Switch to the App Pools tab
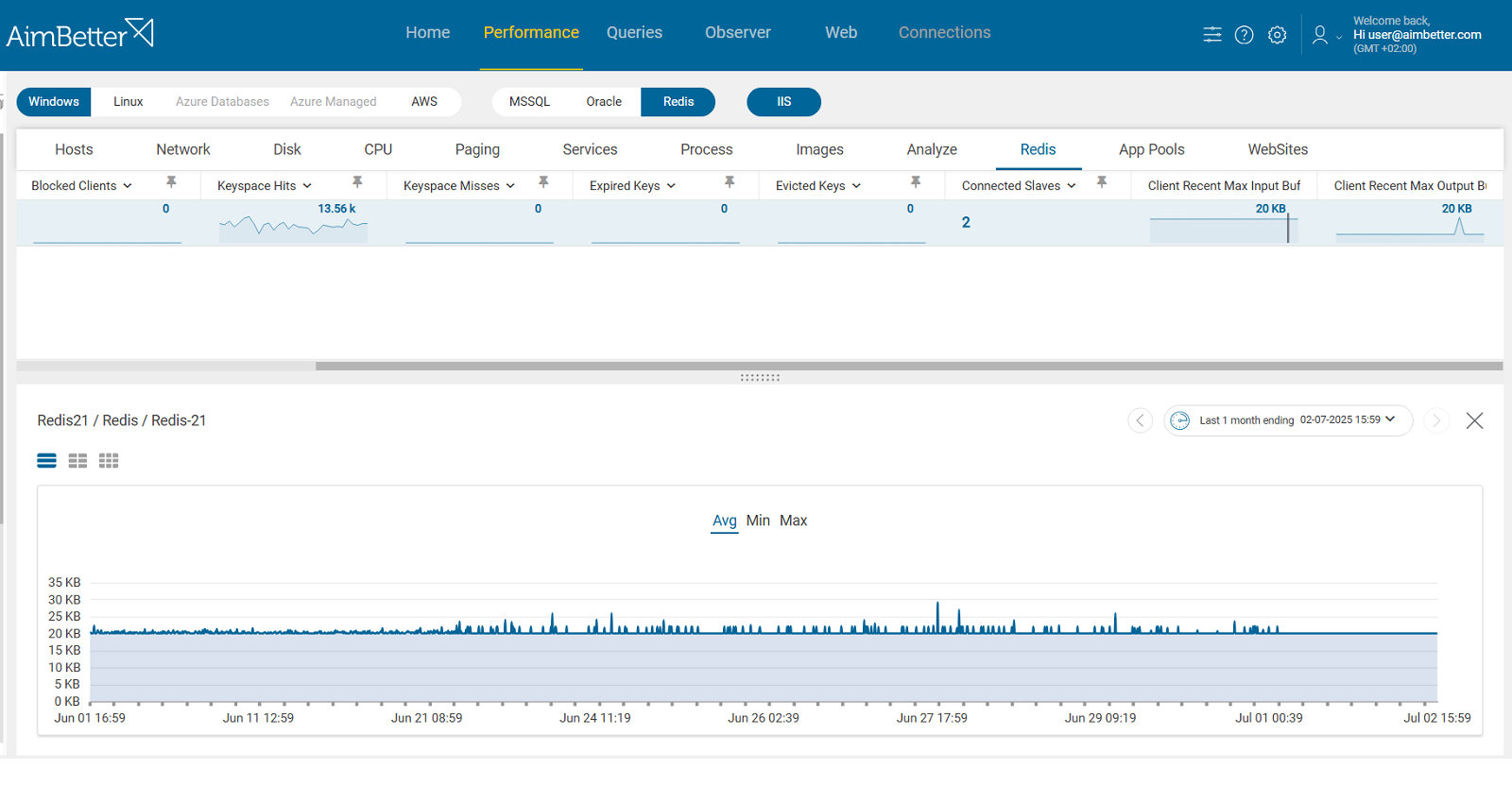 [x=1151, y=149]
